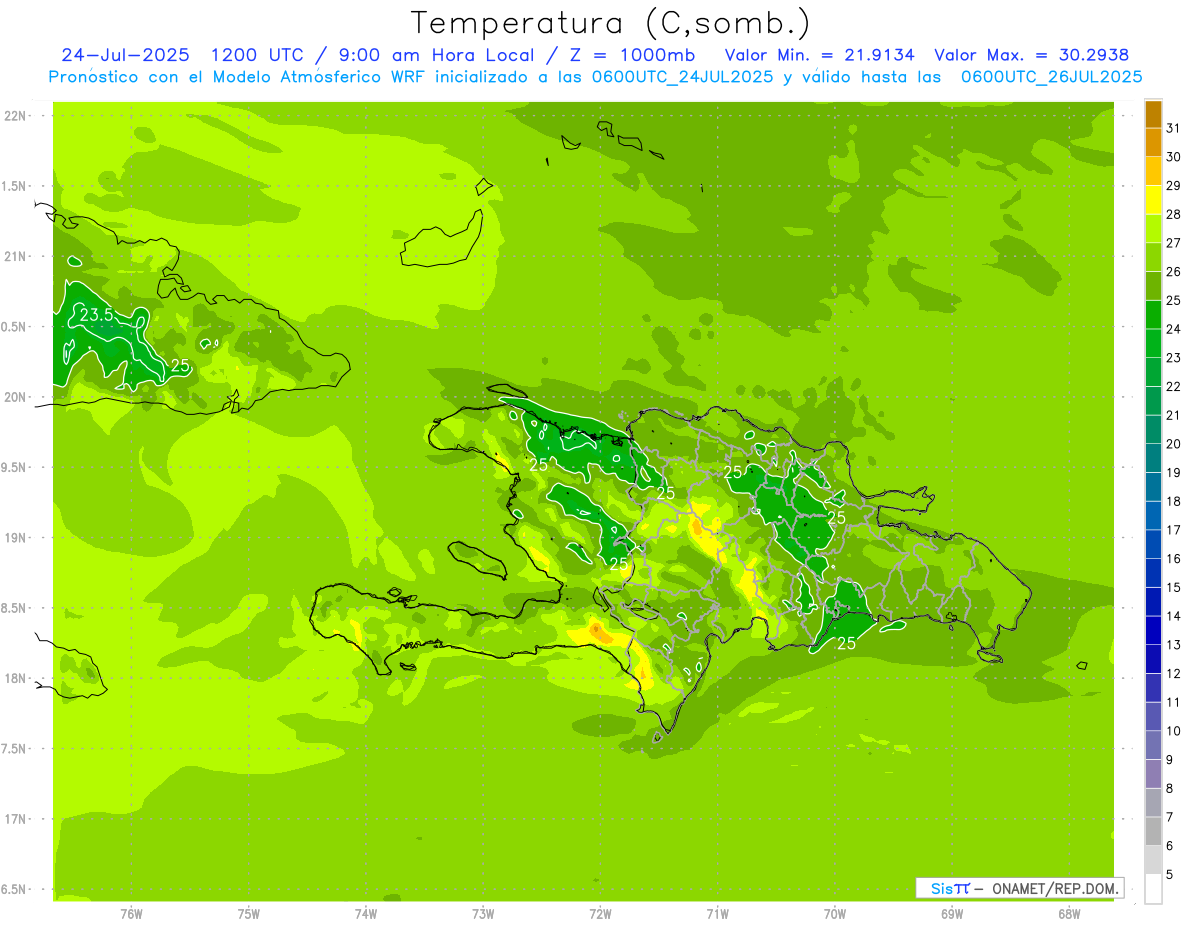
Task: Click the '71W' longitude label
Action: click(x=717, y=914)
